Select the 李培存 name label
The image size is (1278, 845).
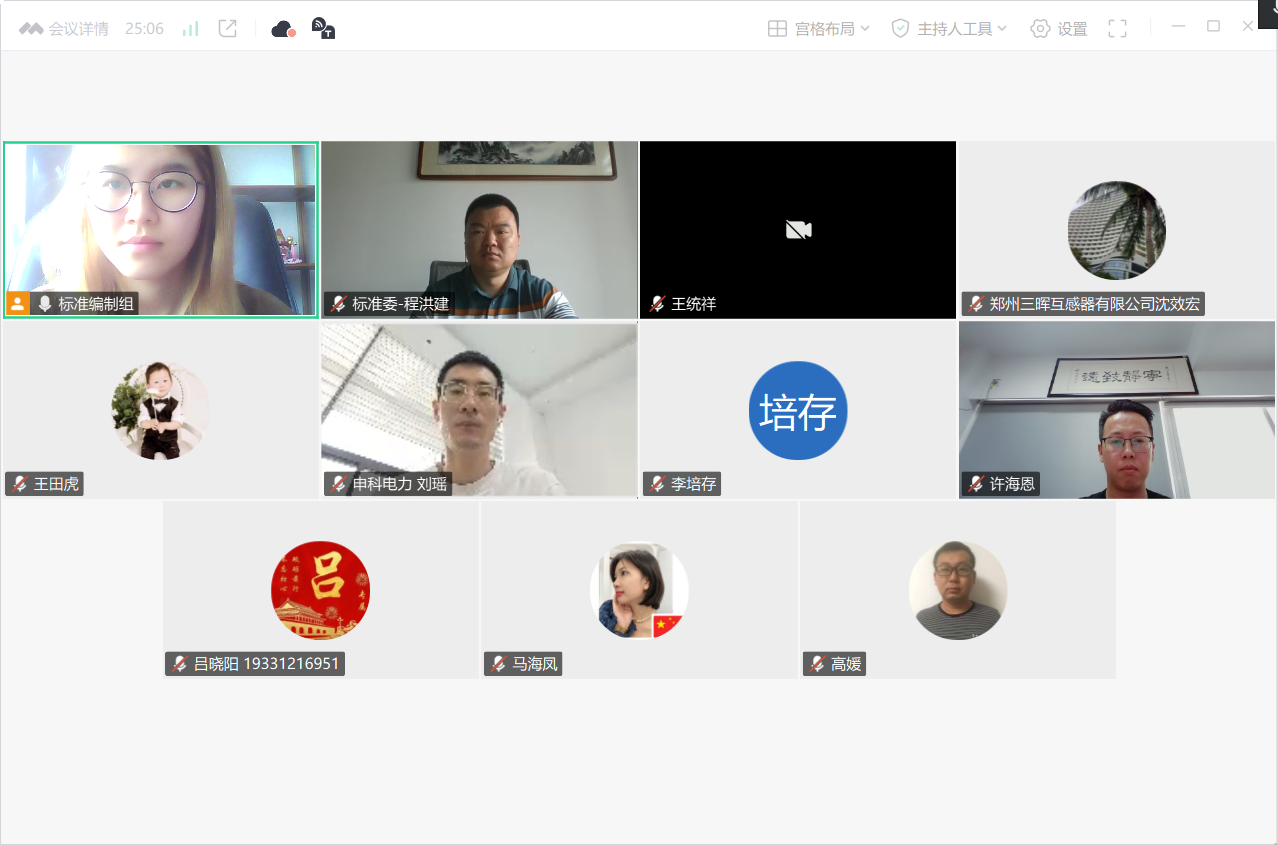pos(693,484)
